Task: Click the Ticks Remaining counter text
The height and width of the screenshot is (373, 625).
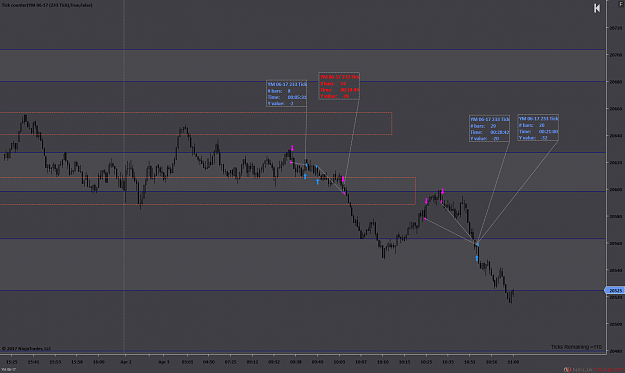Action: point(576,347)
